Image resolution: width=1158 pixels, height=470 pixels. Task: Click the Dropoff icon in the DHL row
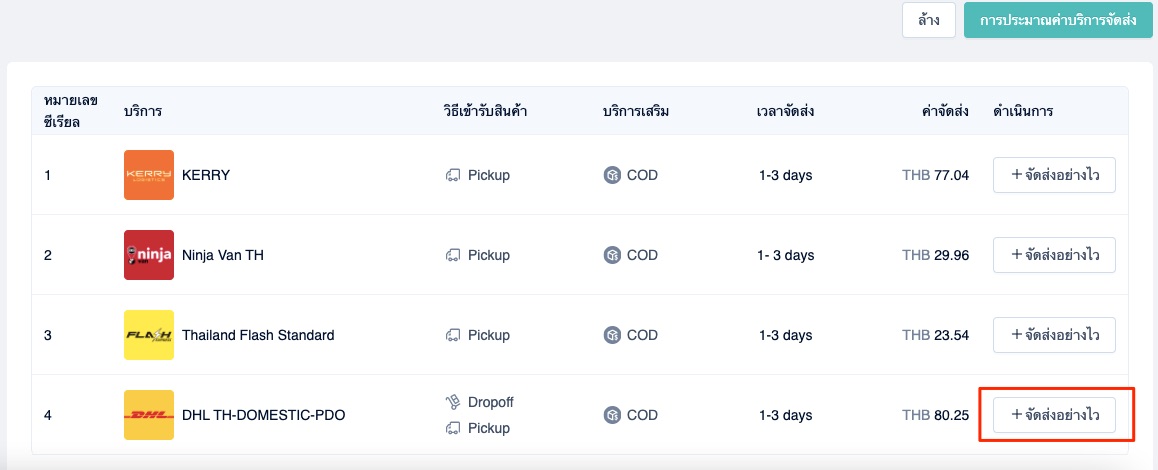(x=453, y=402)
